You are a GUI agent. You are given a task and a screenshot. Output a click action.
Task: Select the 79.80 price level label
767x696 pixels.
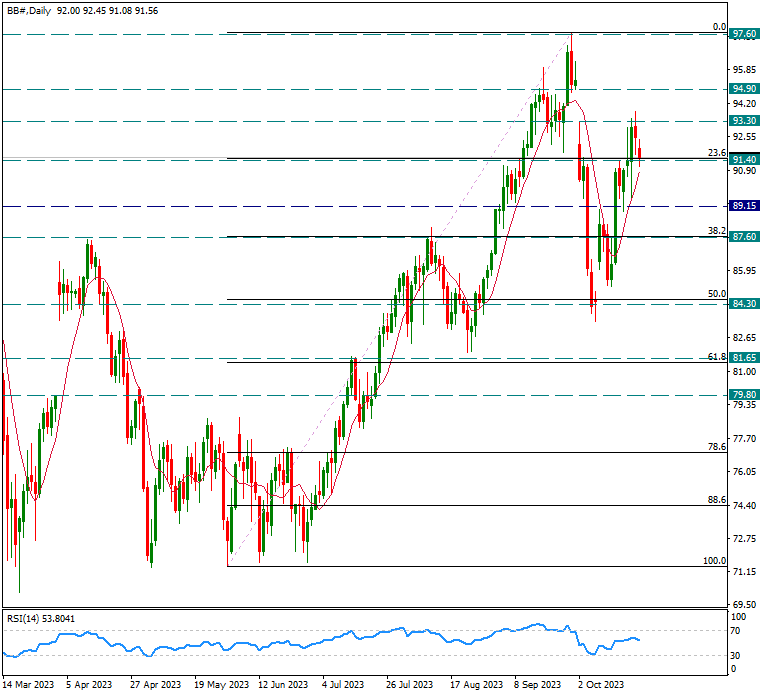point(744,395)
